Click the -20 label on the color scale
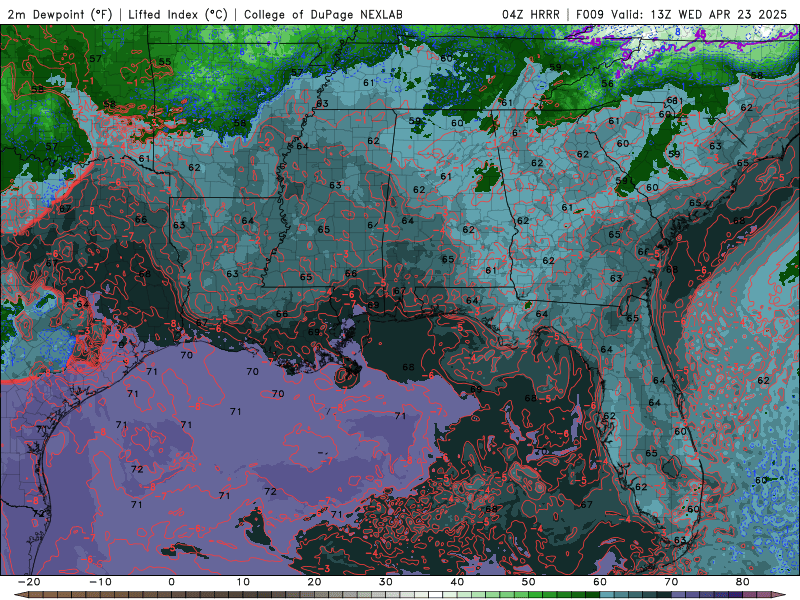The width and height of the screenshot is (800, 600). click(29, 582)
